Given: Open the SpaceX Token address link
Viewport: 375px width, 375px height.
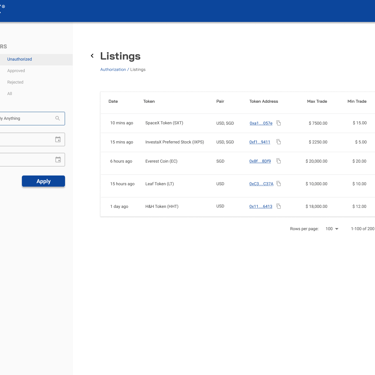Looking at the screenshot, I should pos(261,123).
